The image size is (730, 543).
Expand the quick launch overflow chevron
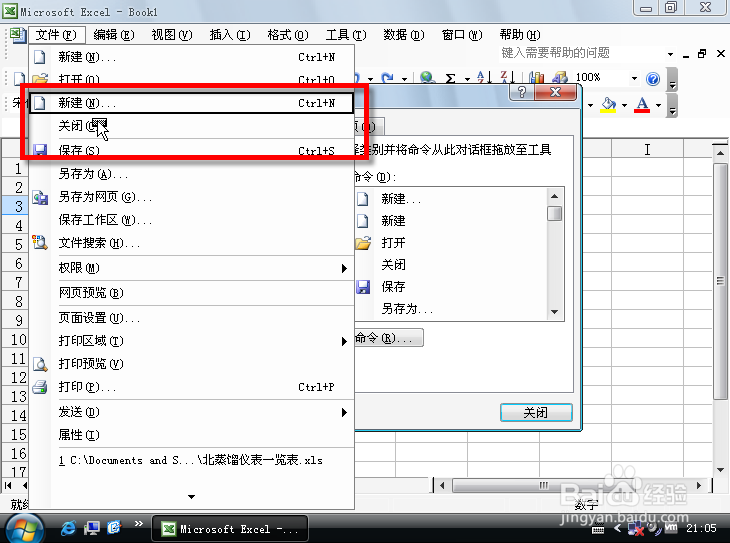138,523
